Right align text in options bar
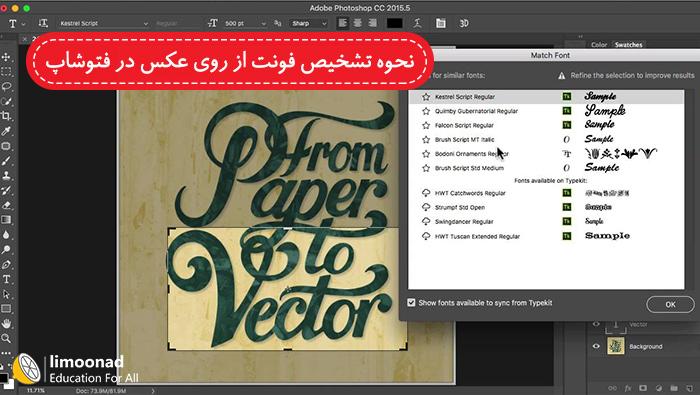The height and width of the screenshot is (395, 700). [x=372, y=23]
